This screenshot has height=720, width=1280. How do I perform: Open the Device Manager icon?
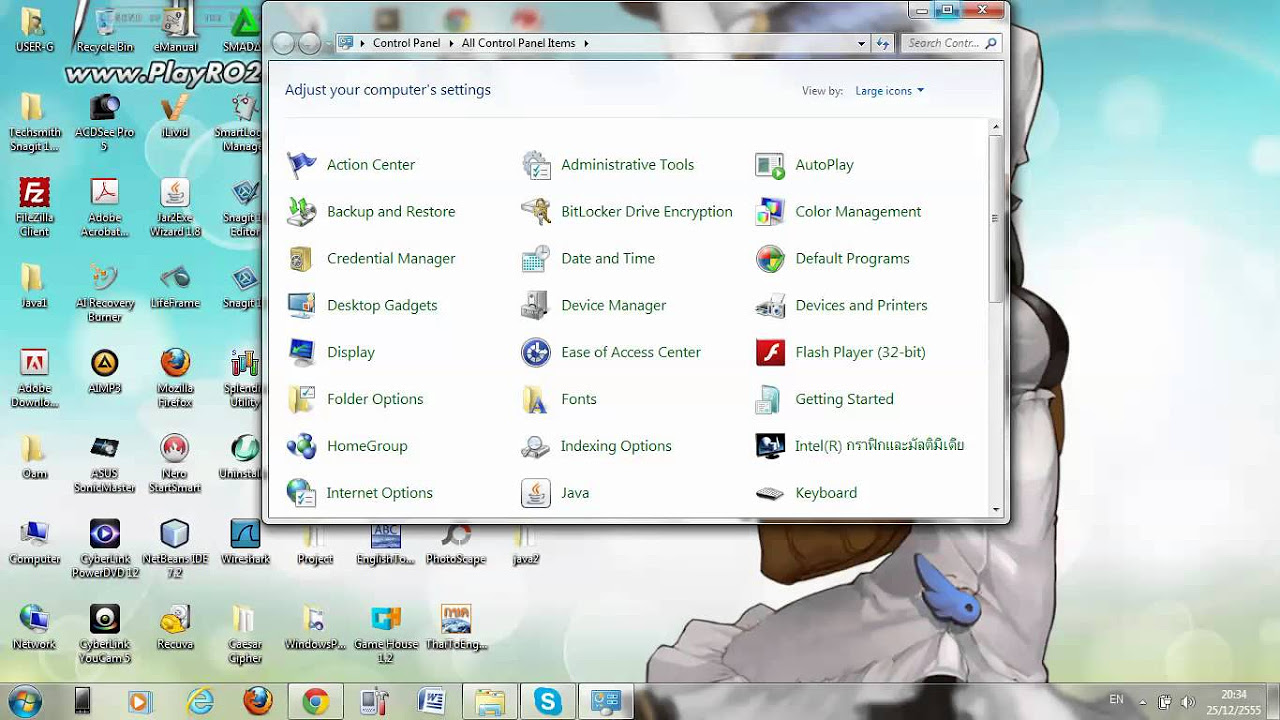[536, 306]
